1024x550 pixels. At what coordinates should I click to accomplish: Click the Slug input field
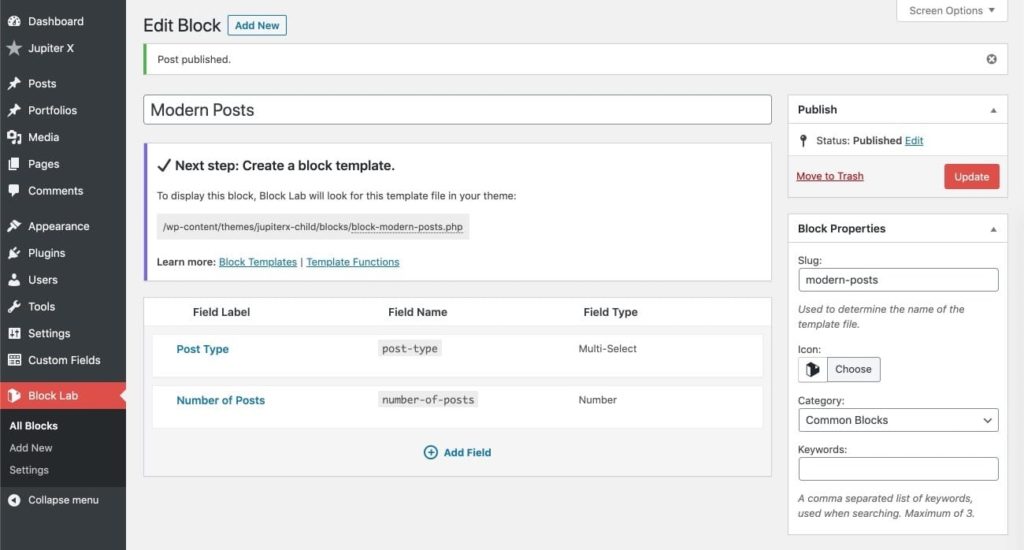pyautogui.click(x=898, y=280)
